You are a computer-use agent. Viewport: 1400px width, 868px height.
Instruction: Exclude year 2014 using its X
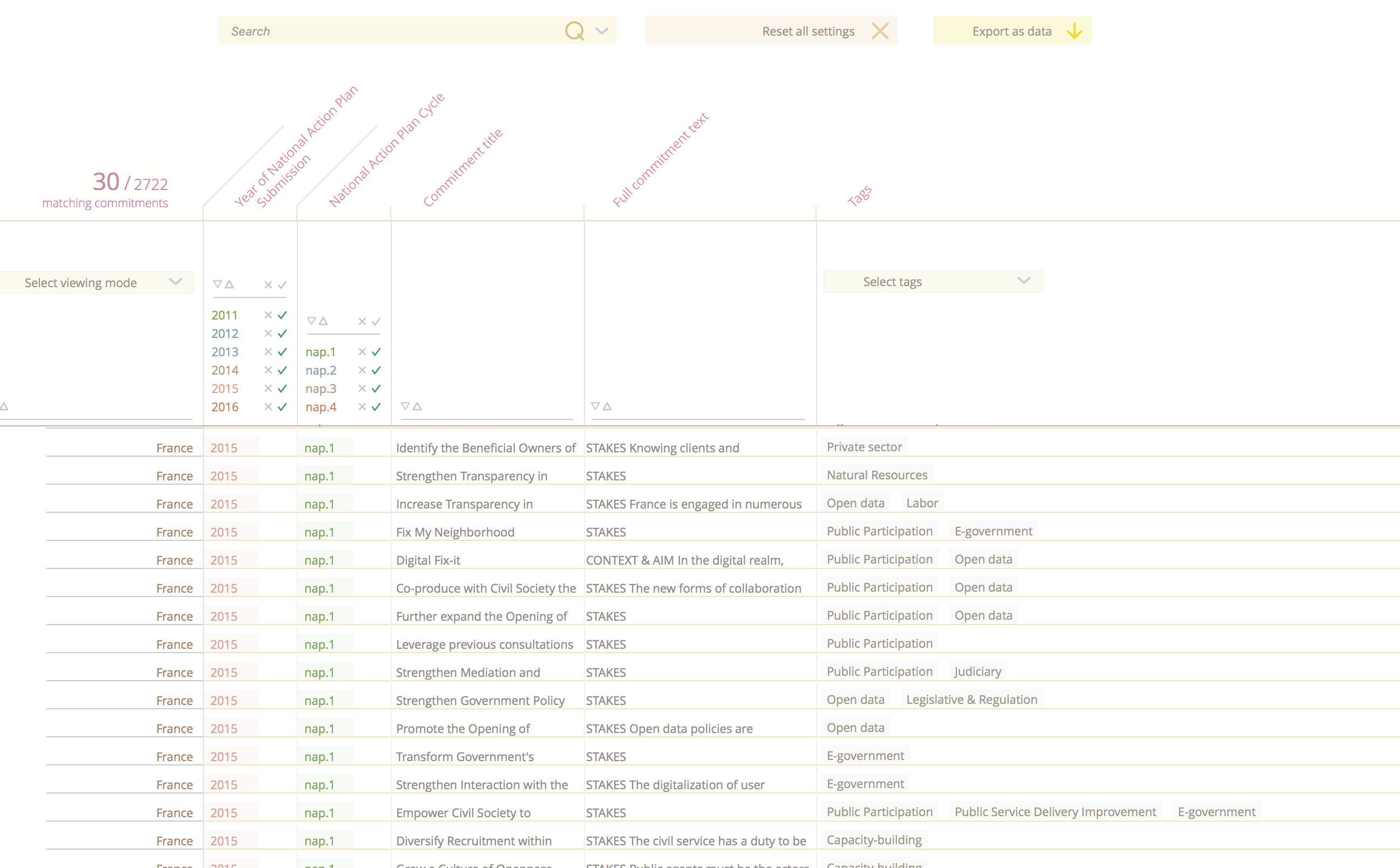click(x=268, y=370)
